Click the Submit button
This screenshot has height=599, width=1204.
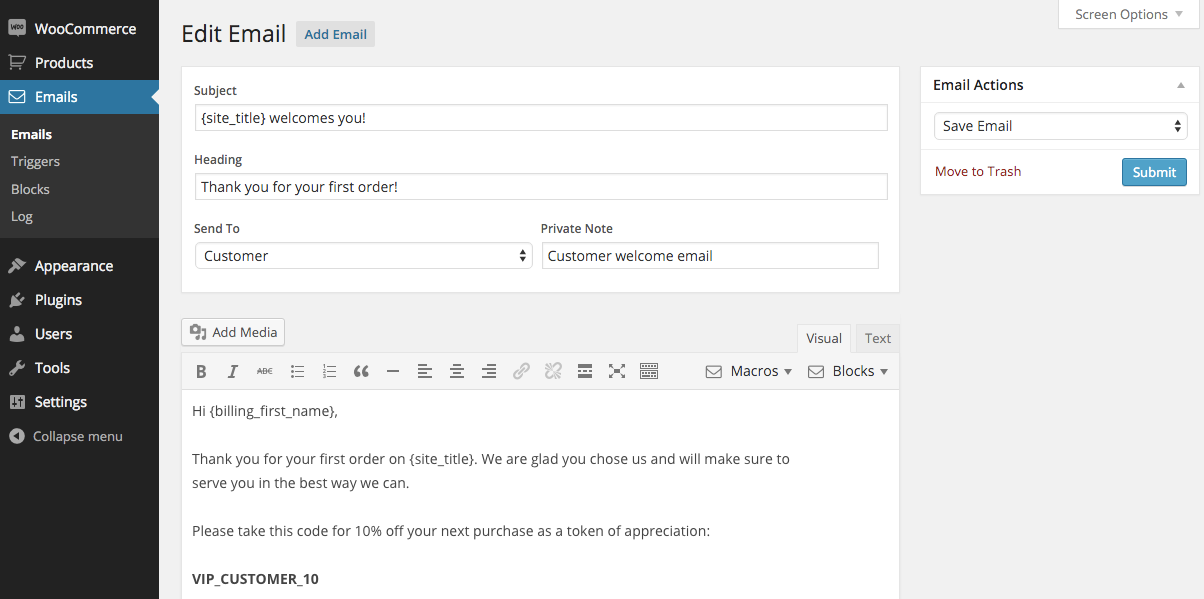point(1154,172)
